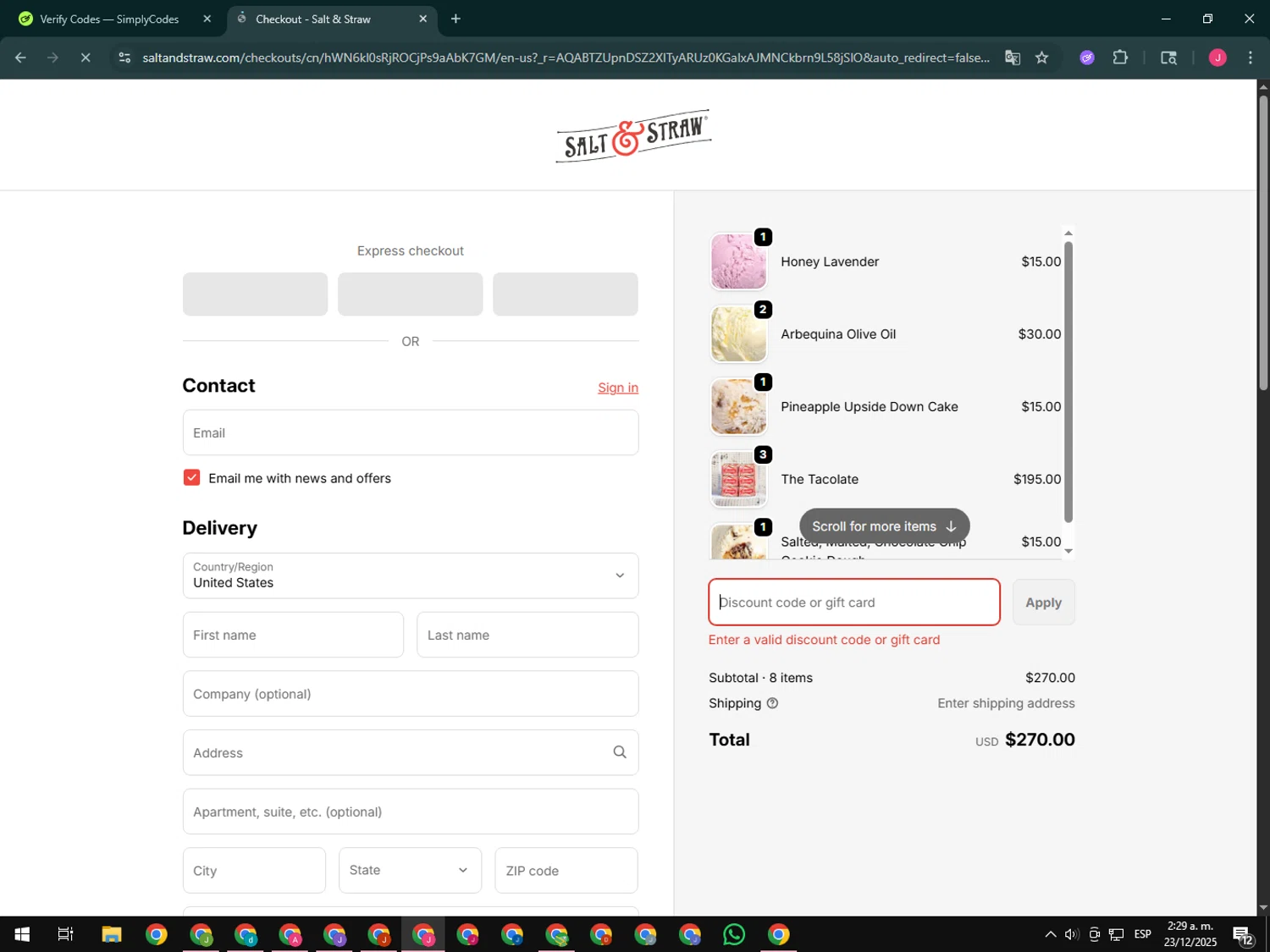Uncheck Email me with news and offers
The width and height of the screenshot is (1270, 952).
(x=191, y=478)
